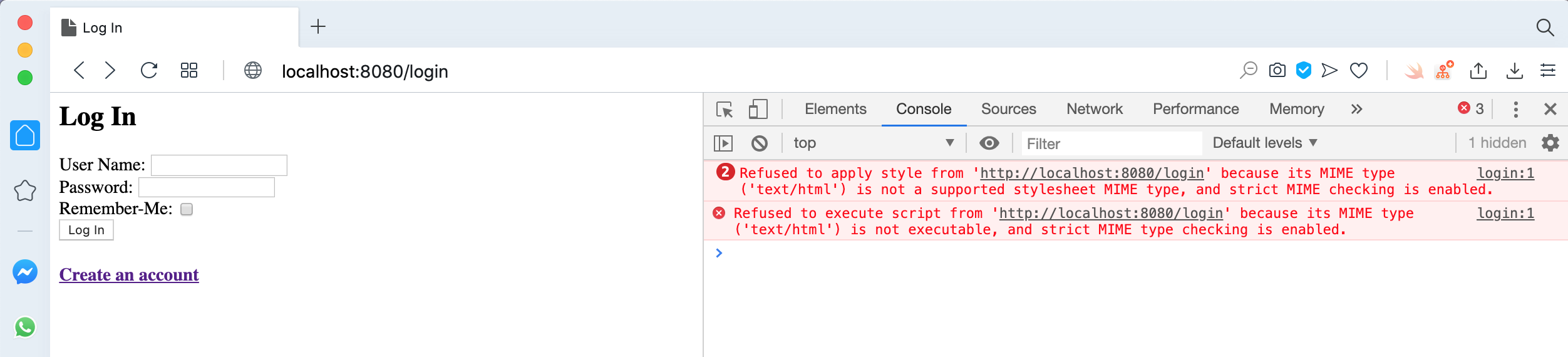Open downloads with the download arrow icon

tap(1515, 70)
